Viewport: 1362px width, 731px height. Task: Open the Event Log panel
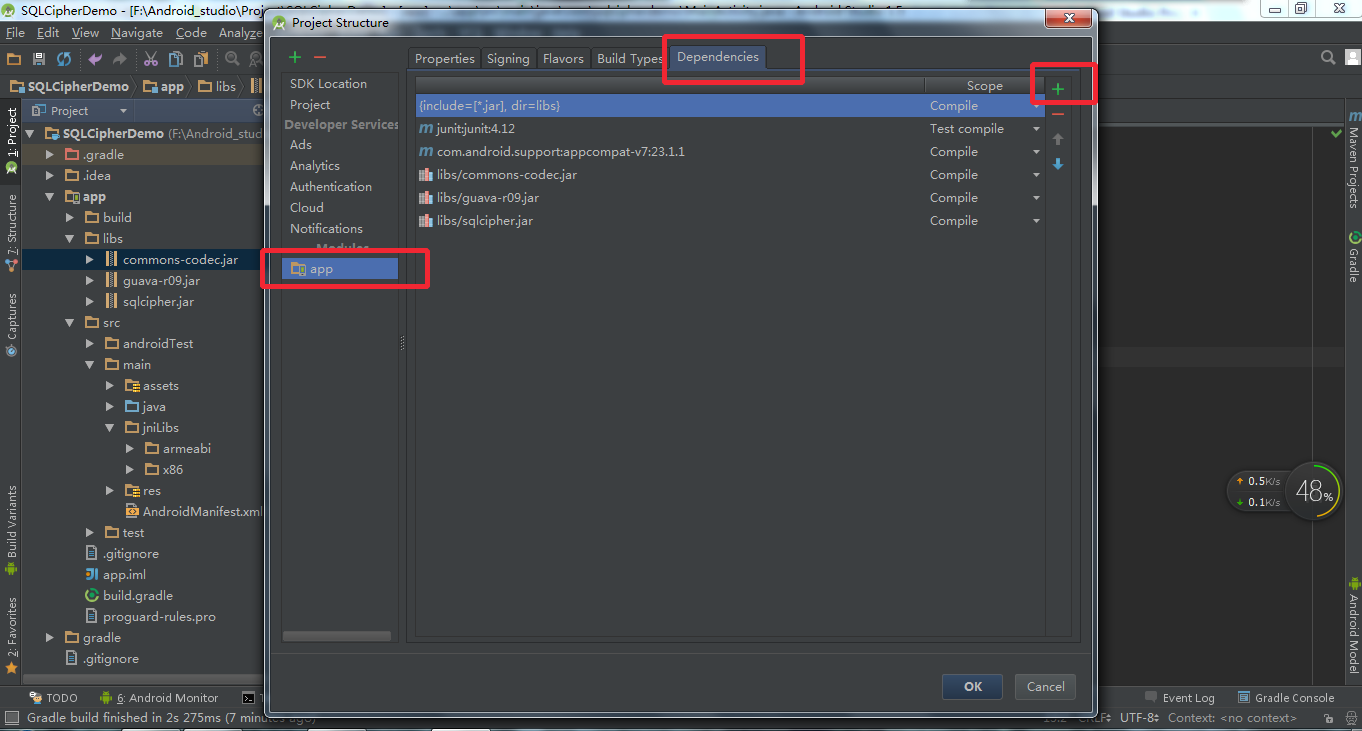click(x=1179, y=698)
